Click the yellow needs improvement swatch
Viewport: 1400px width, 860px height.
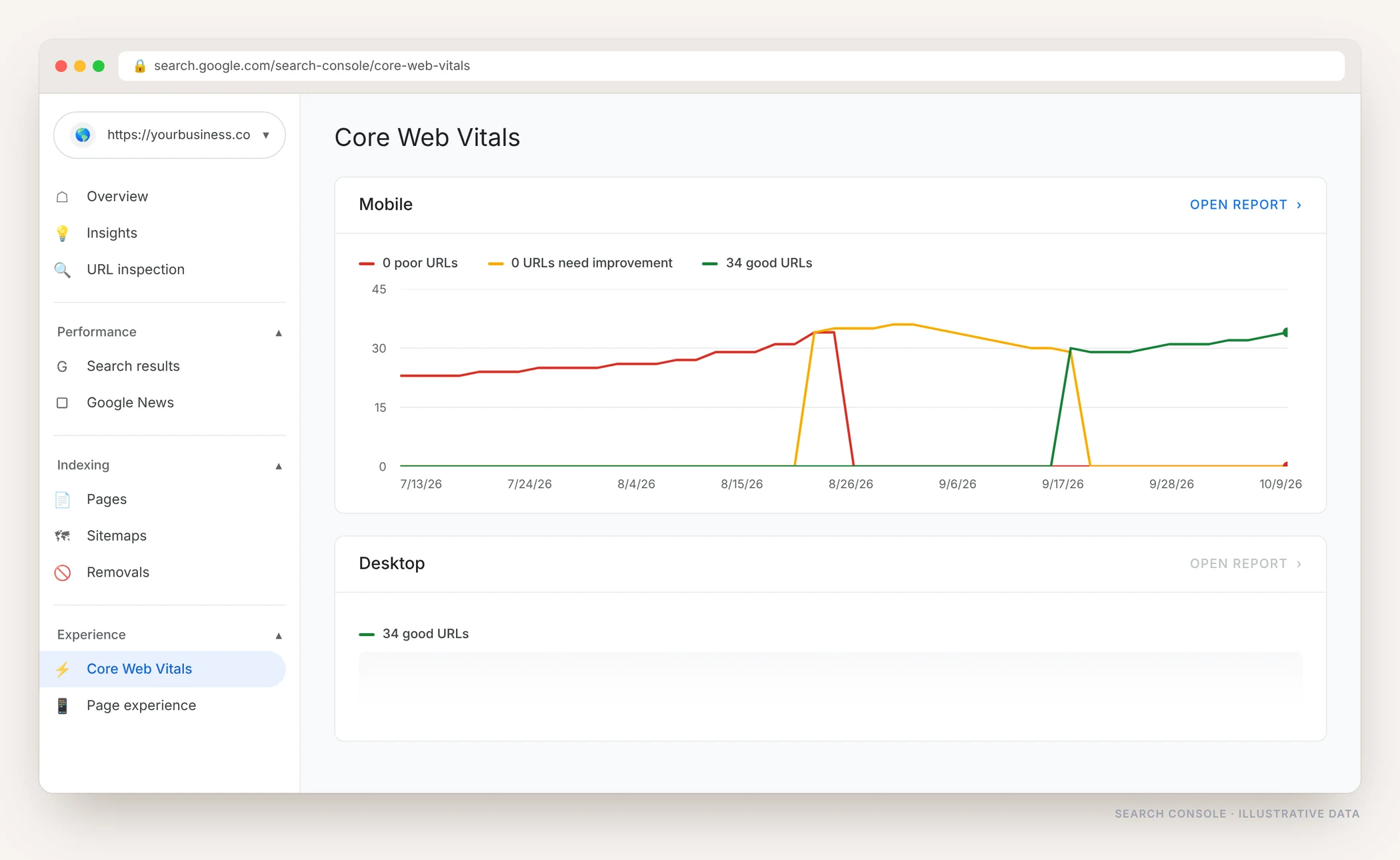pos(496,264)
